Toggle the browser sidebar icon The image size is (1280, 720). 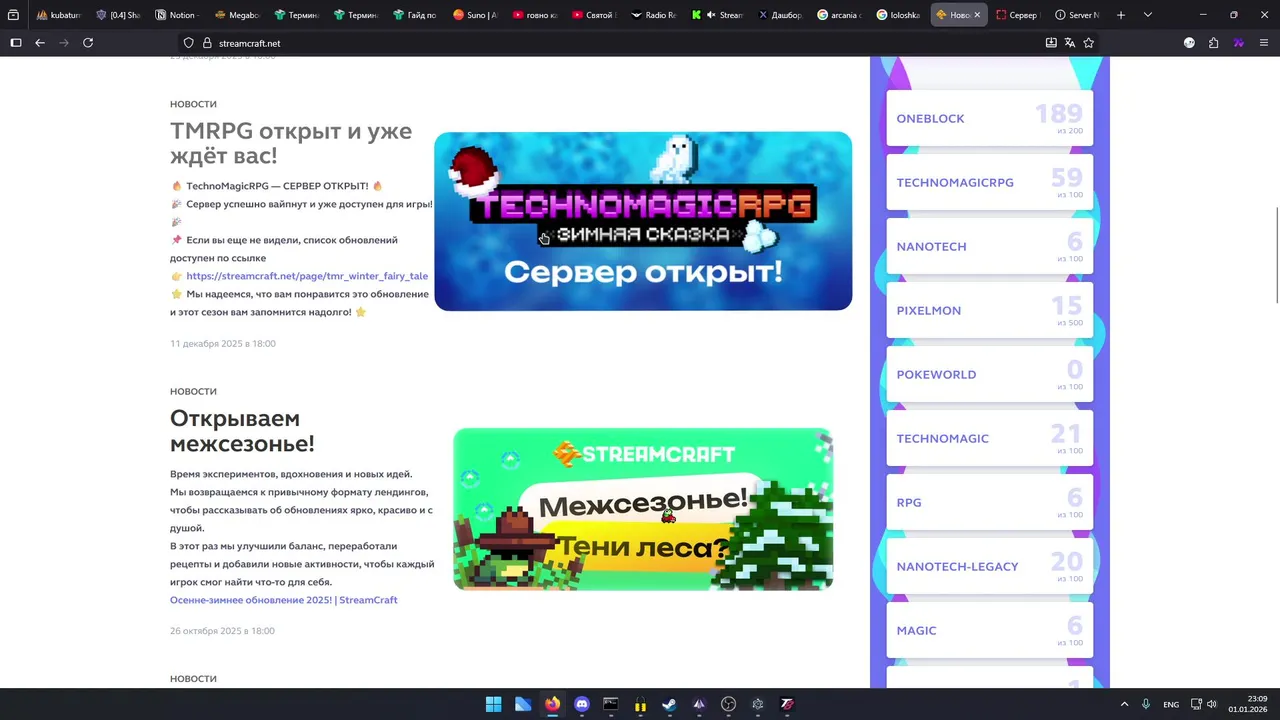point(15,43)
